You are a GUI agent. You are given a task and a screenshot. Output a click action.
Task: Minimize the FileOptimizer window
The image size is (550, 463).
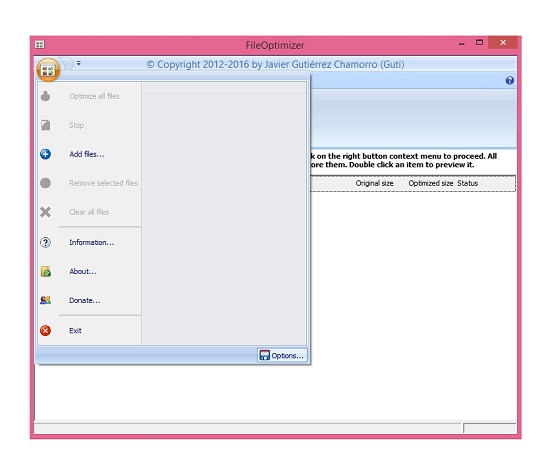(462, 43)
